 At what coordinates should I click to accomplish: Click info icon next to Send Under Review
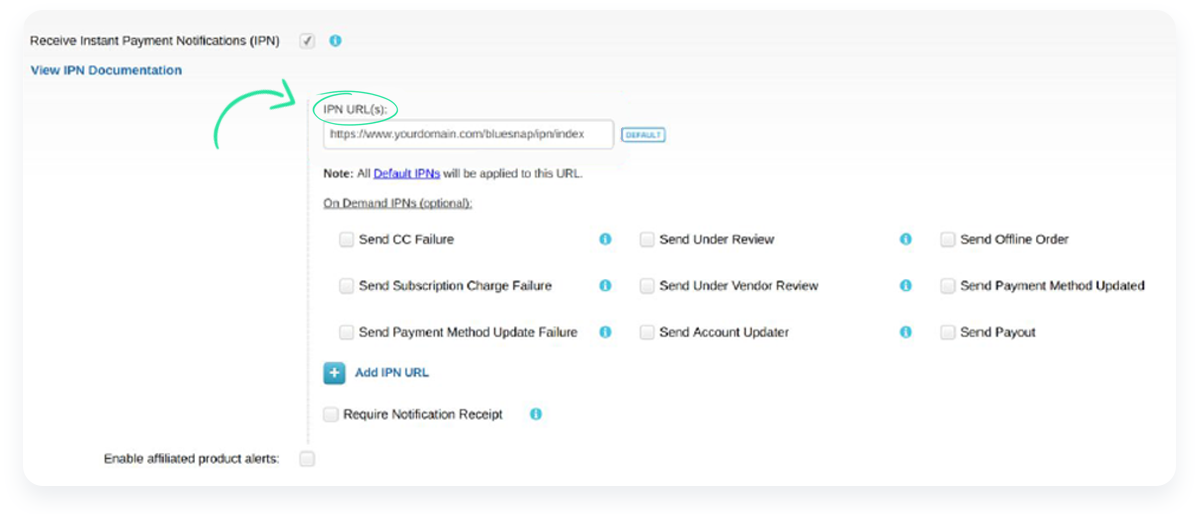[906, 240]
